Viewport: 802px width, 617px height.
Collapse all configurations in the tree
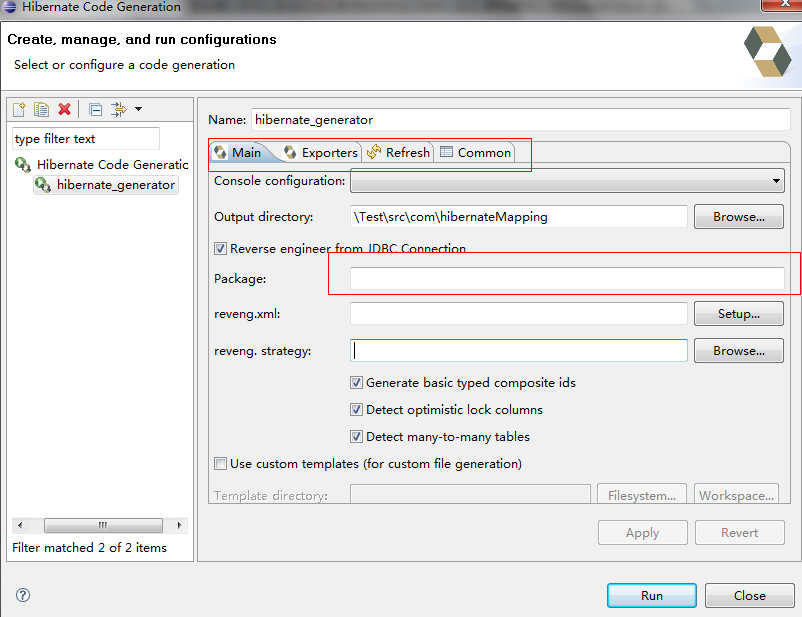[95, 109]
